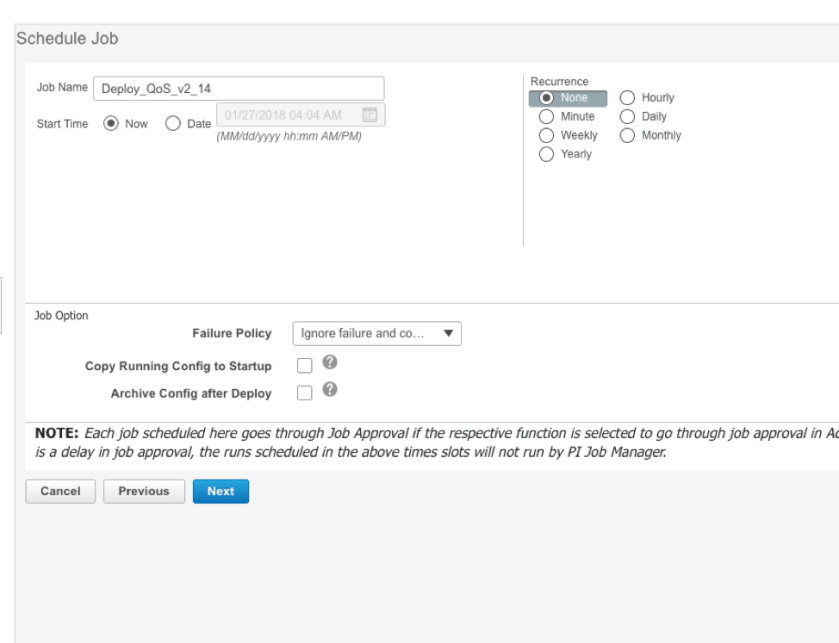Go back with the Previous button
839x643 pixels.
coord(144,491)
